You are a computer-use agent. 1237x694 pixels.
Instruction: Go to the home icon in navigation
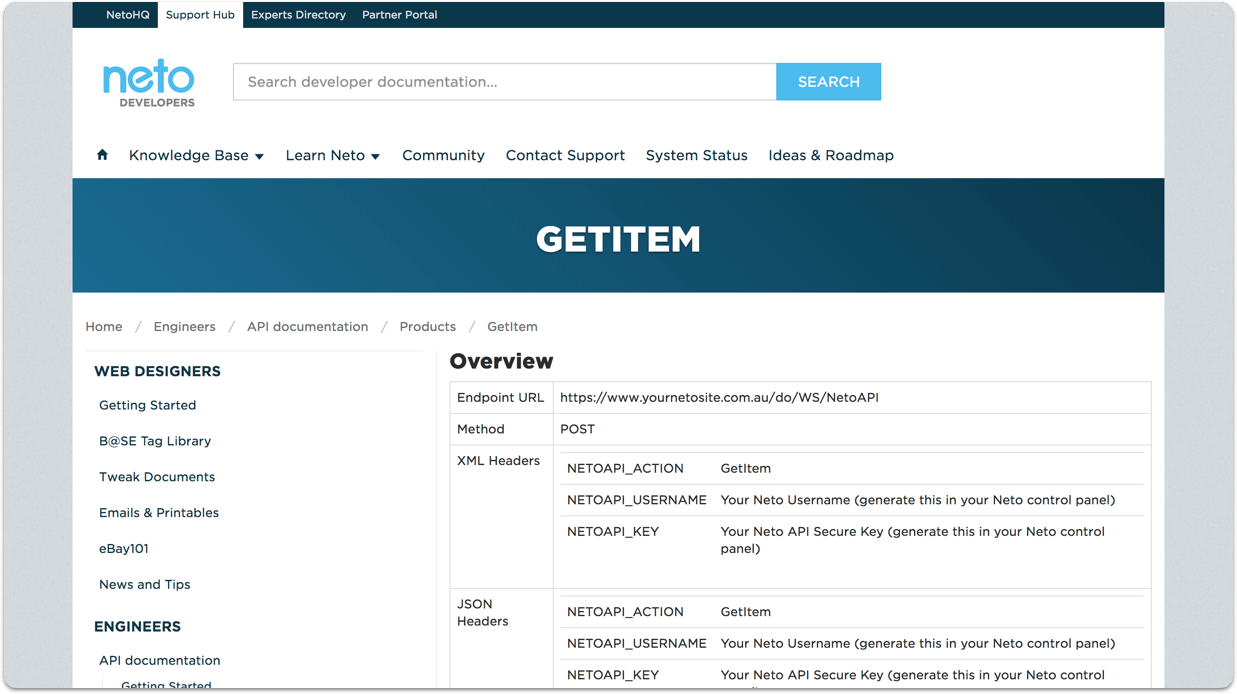[x=102, y=155]
